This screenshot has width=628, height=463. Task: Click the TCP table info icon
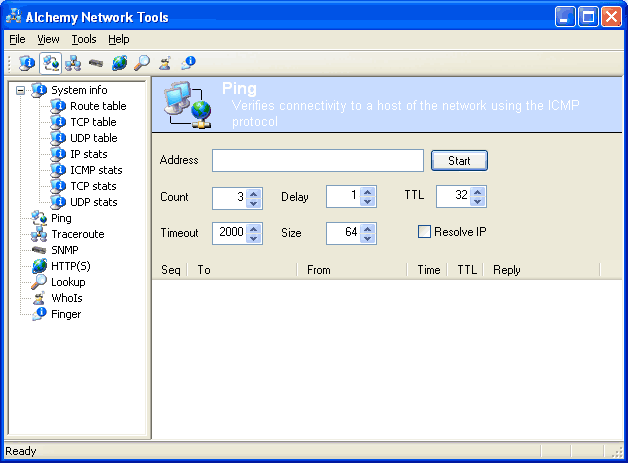point(58,122)
